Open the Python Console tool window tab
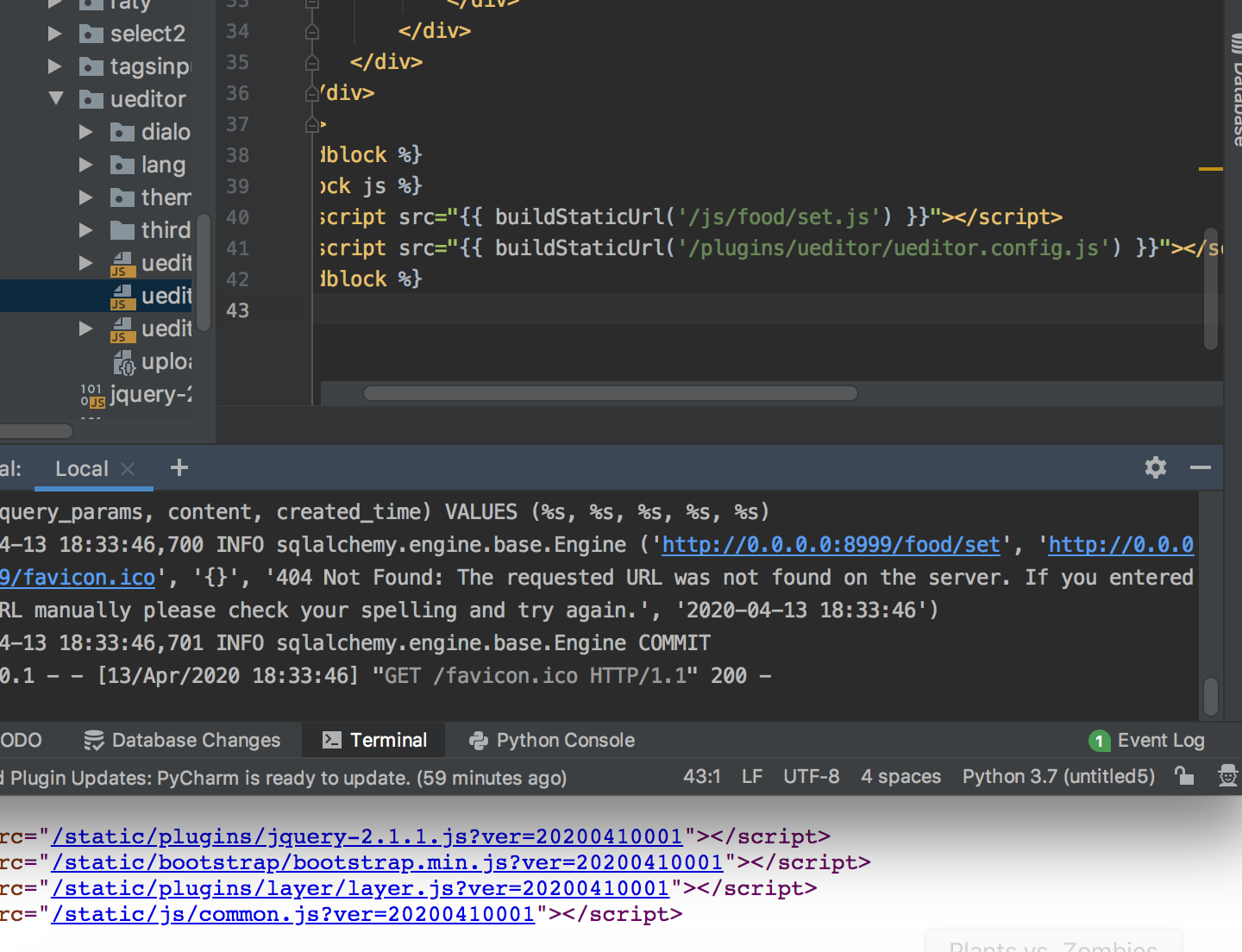Viewport: 1242px width, 952px height. [x=551, y=740]
